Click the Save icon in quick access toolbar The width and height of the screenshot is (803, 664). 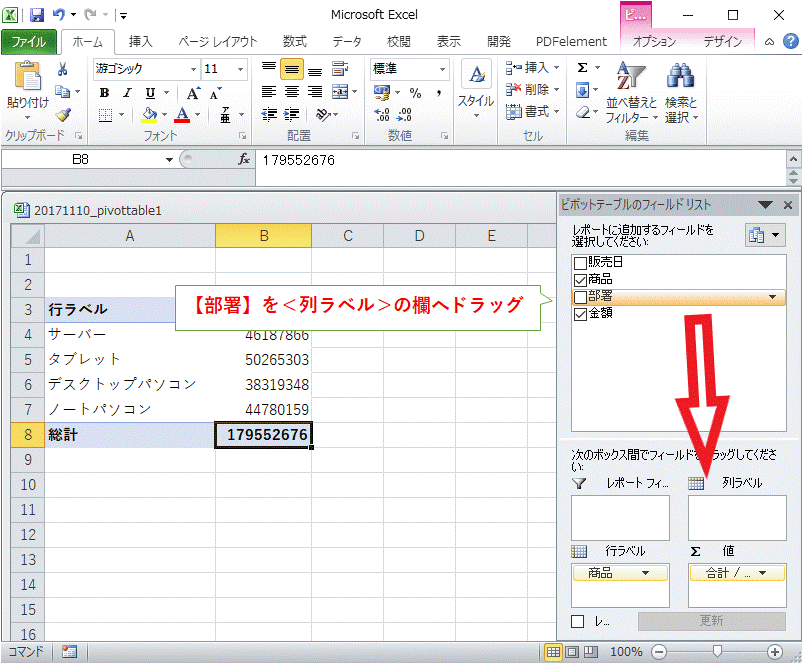(x=37, y=15)
